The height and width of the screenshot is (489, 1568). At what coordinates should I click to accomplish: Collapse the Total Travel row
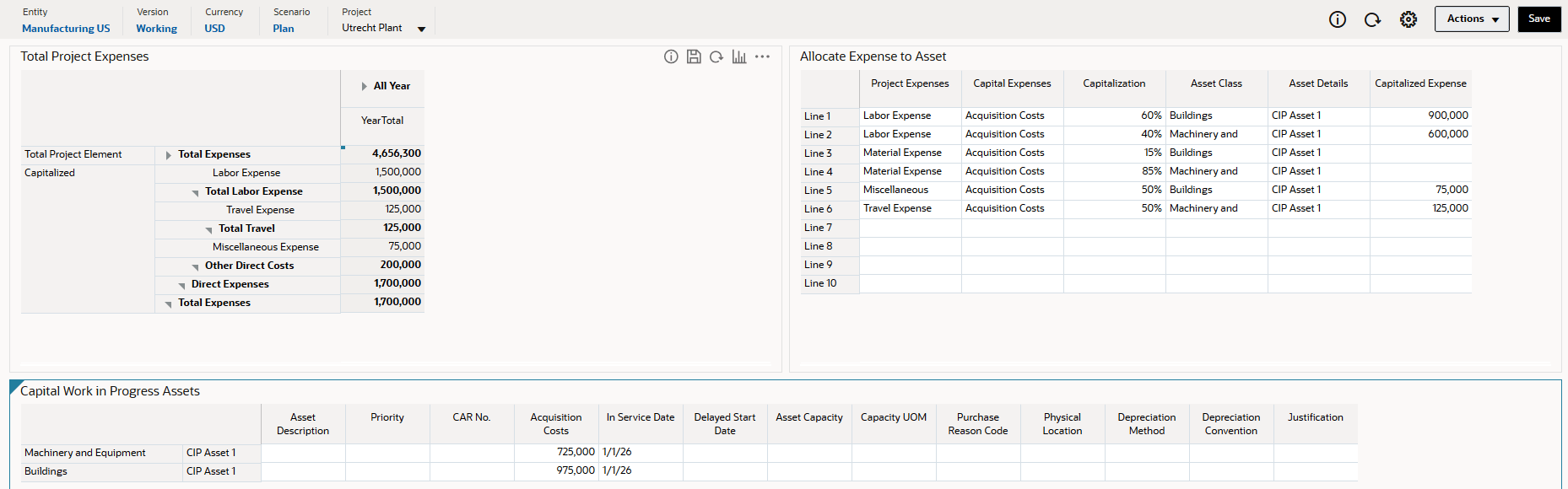(x=209, y=230)
